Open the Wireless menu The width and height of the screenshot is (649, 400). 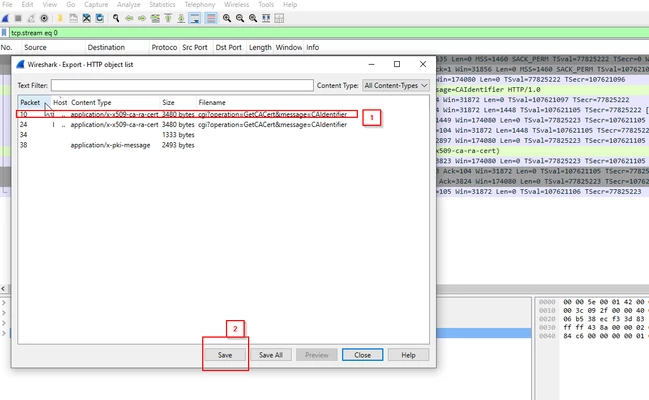[237, 5]
